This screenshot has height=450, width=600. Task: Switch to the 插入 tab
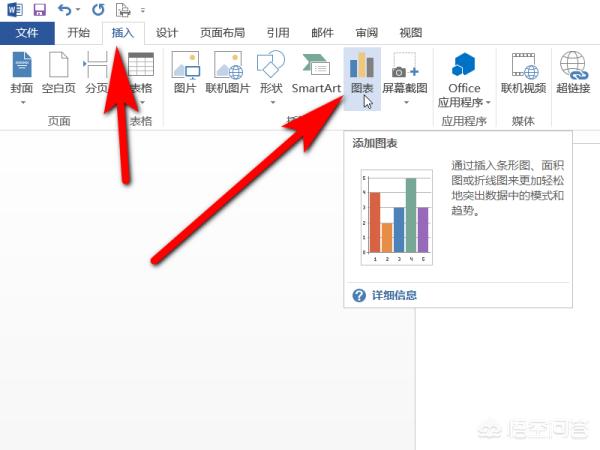pyautogui.click(x=123, y=33)
